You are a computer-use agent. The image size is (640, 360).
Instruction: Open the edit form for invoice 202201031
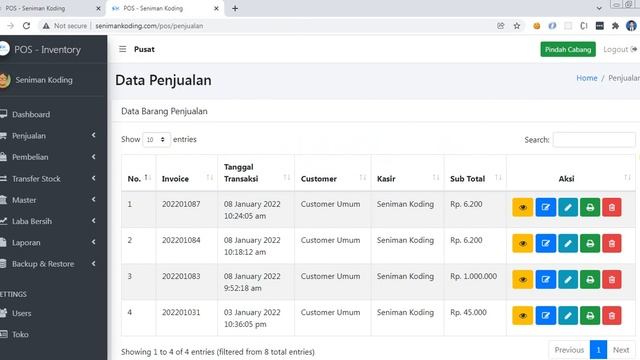pos(545,316)
